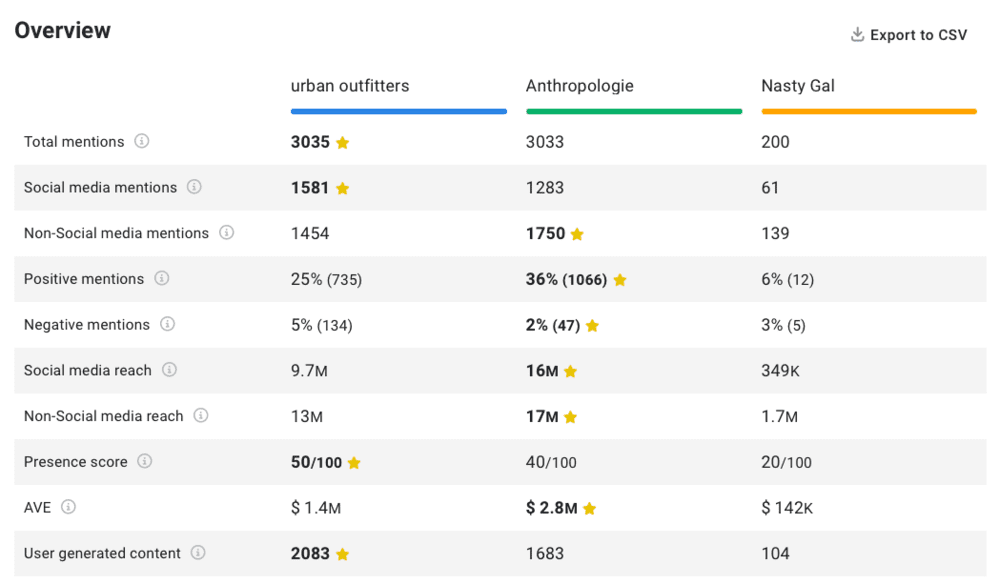This screenshot has height=584, width=1000.
Task: Click the orange Nasty Gal color bar
Action: (x=869, y=111)
